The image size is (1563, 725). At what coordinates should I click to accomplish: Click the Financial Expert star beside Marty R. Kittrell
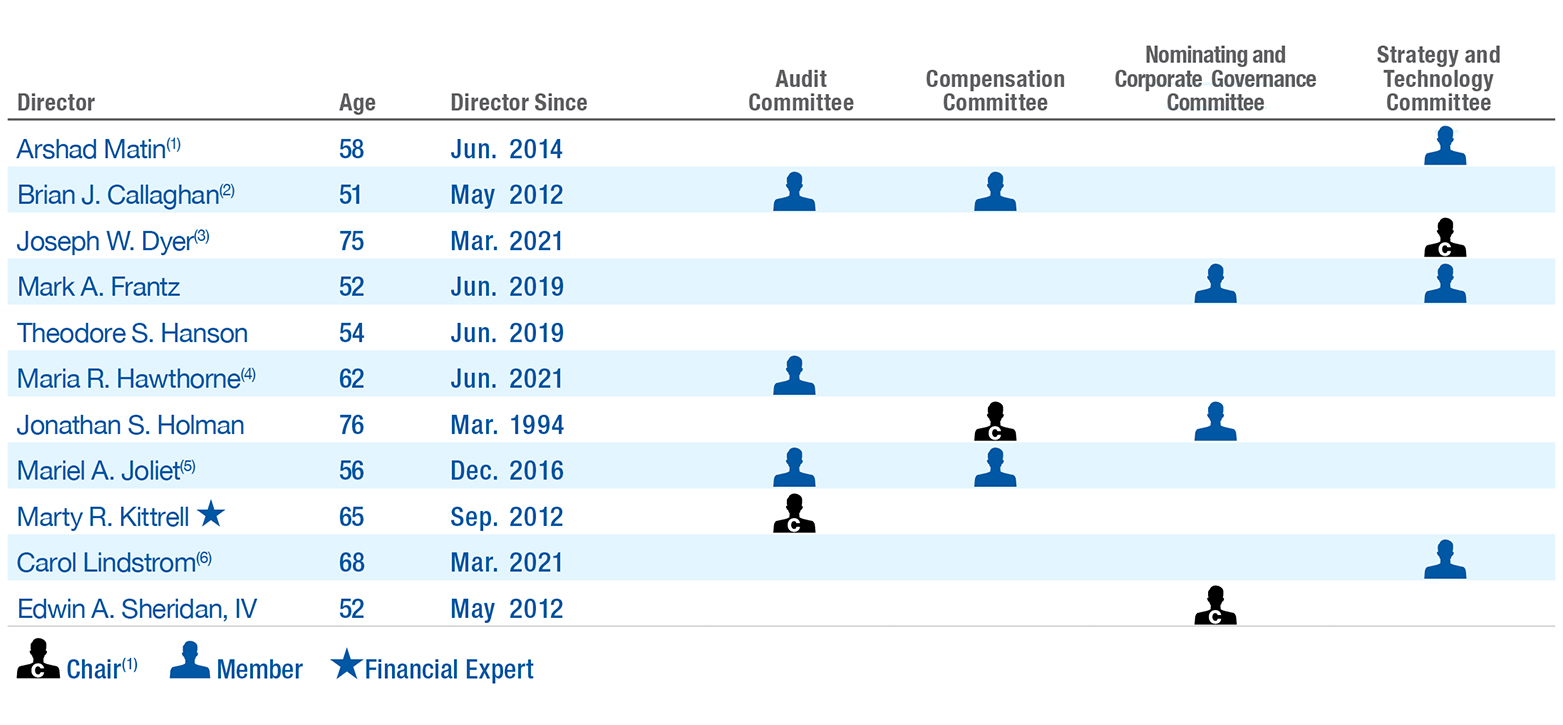pos(210,515)
